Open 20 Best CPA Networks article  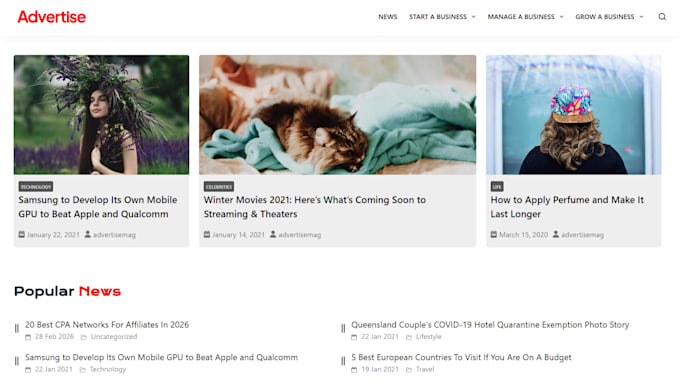[x=107, y=324]
